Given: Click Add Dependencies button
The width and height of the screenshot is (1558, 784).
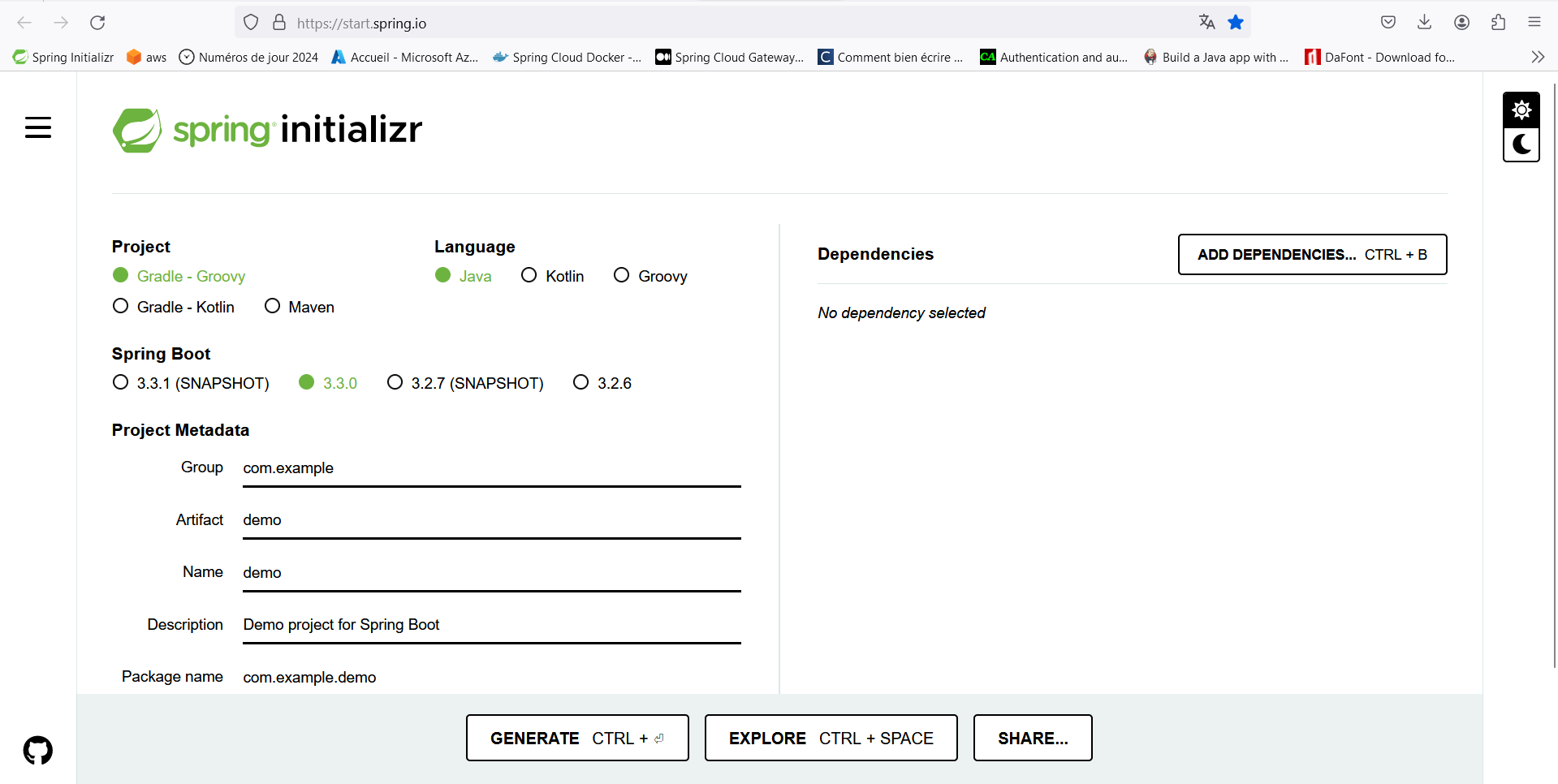Looking at the screenshot, I should tap(1312, 255).
